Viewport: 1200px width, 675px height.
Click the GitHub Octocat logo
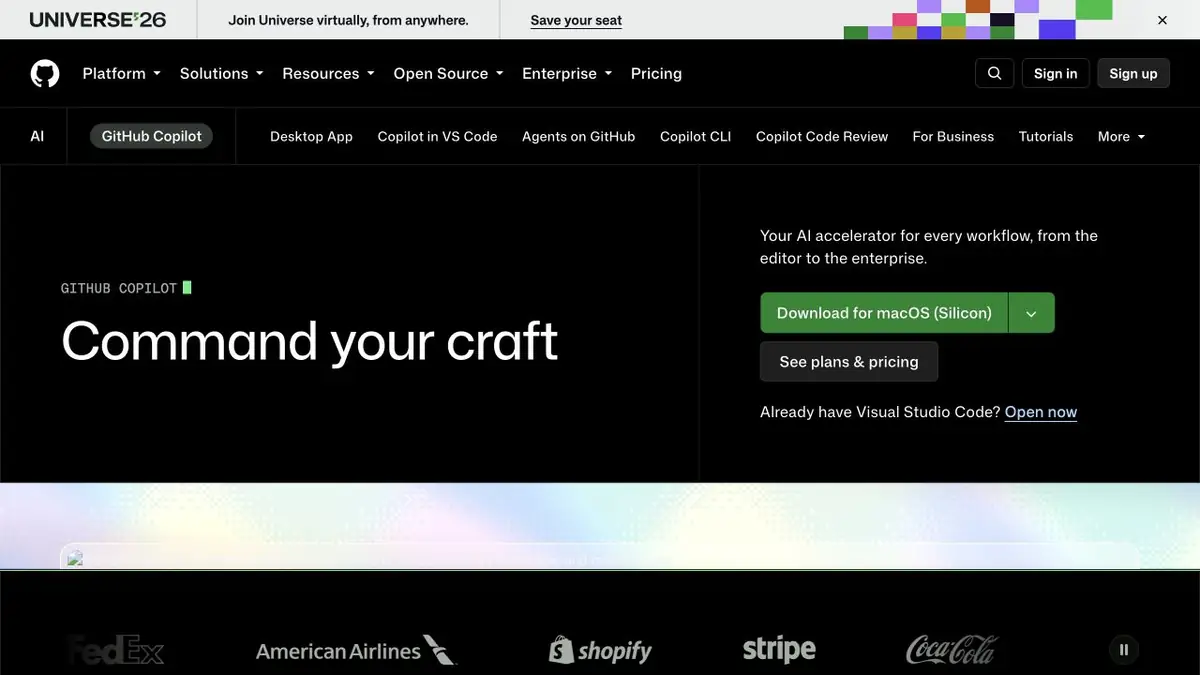pos(45,73)
